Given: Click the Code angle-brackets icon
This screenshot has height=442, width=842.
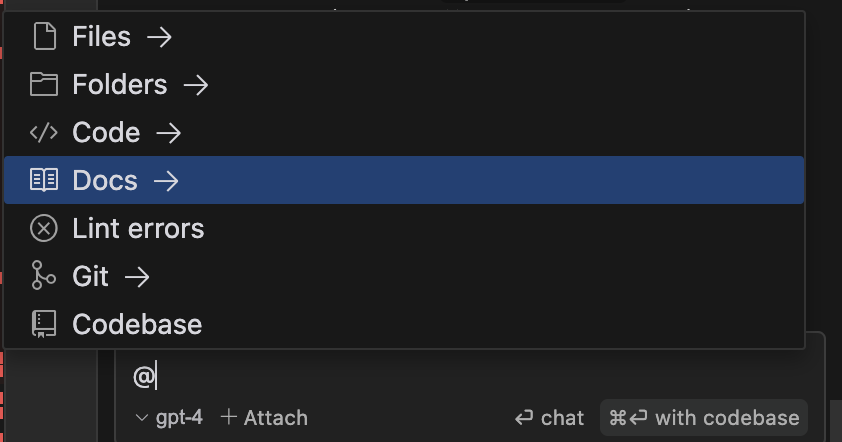Looking at the screenshot, I should [43, 132].
